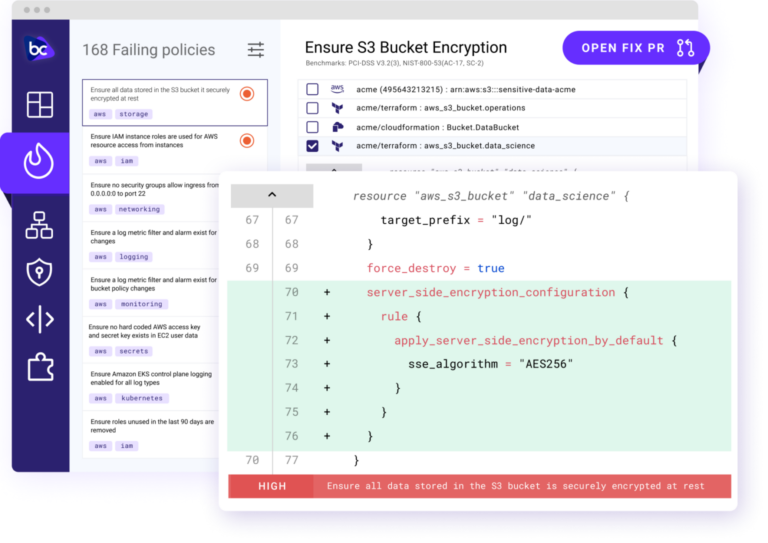Open the log metric filter logging policy

151,245
